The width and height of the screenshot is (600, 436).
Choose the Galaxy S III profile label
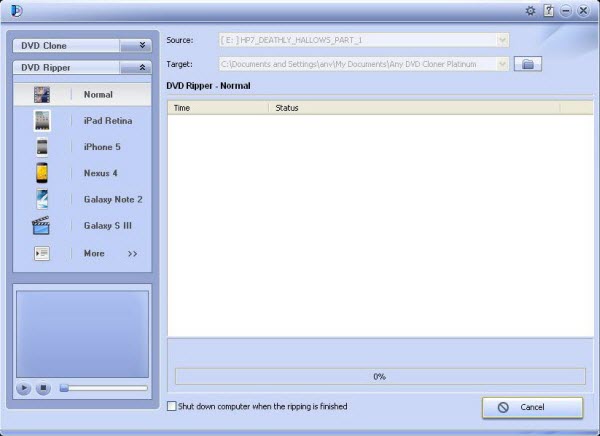pyautogui.click(x=108, y=225)
